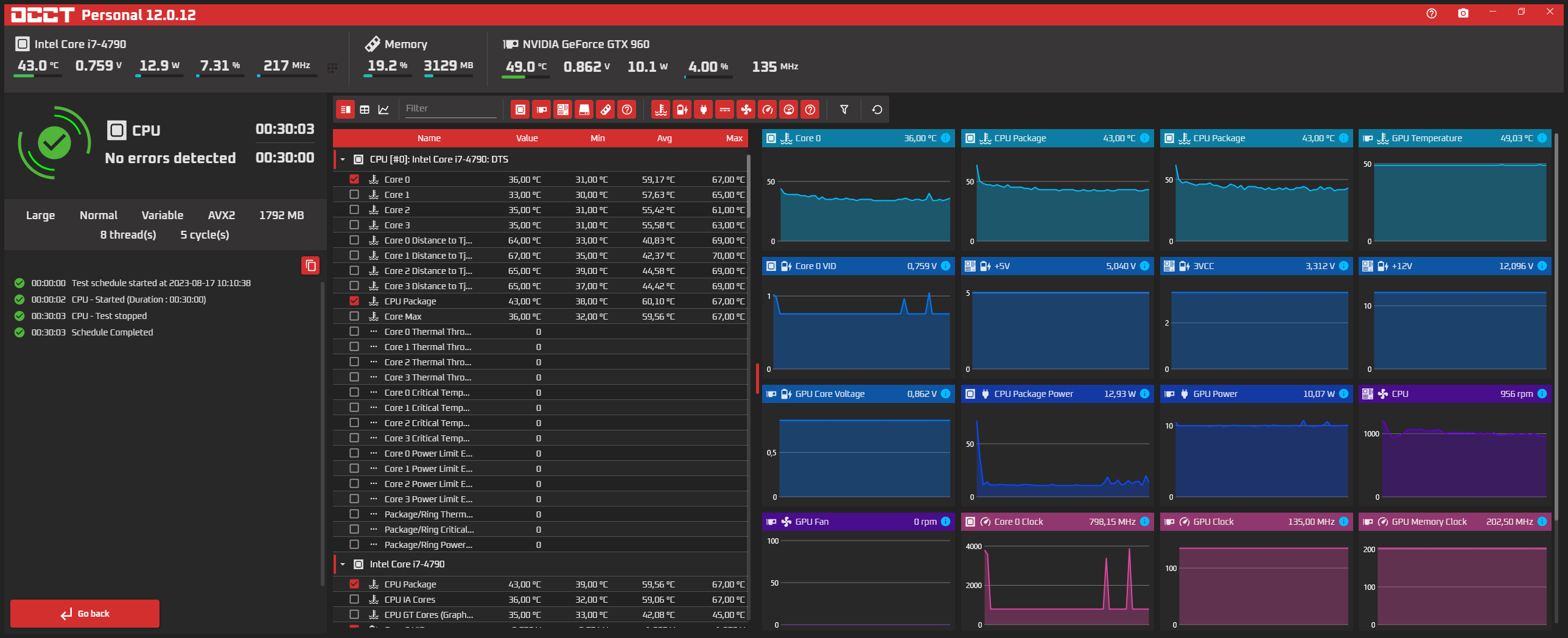The image size is (1568, 638).
Task: Toggle the memory RAM filter icon
Action: (x=605, y=110)
